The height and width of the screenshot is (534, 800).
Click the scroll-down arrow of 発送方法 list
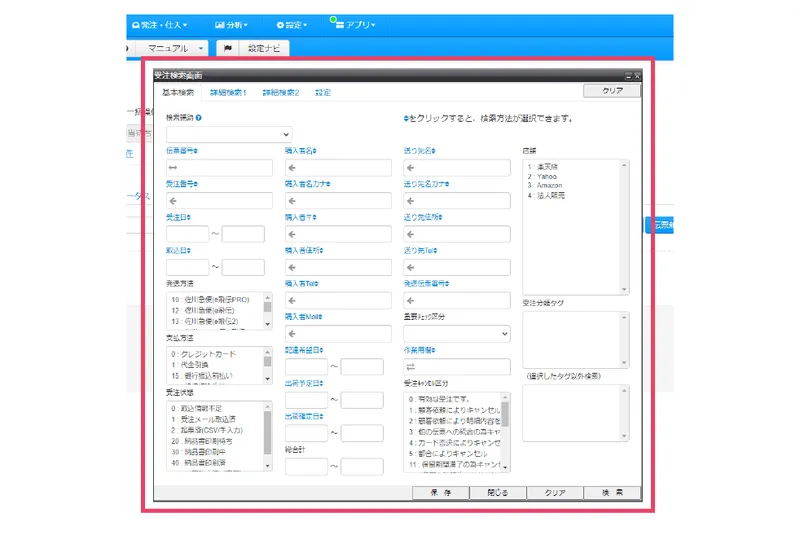[x=267, y=324]
